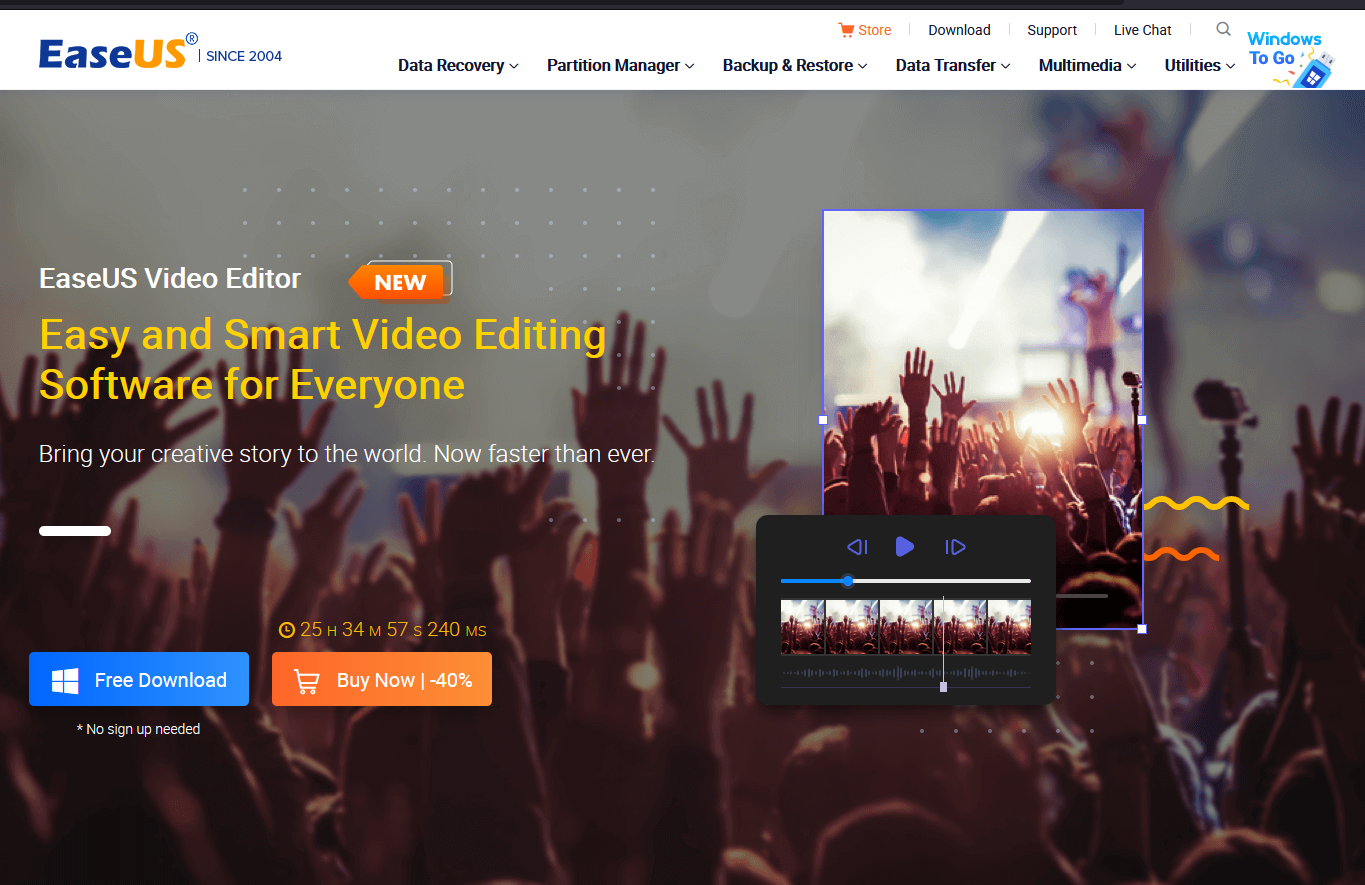The image size is (1365, 885).
Task: Expand the Data Recovery dropdown
Action: click(x=458, y=65)
